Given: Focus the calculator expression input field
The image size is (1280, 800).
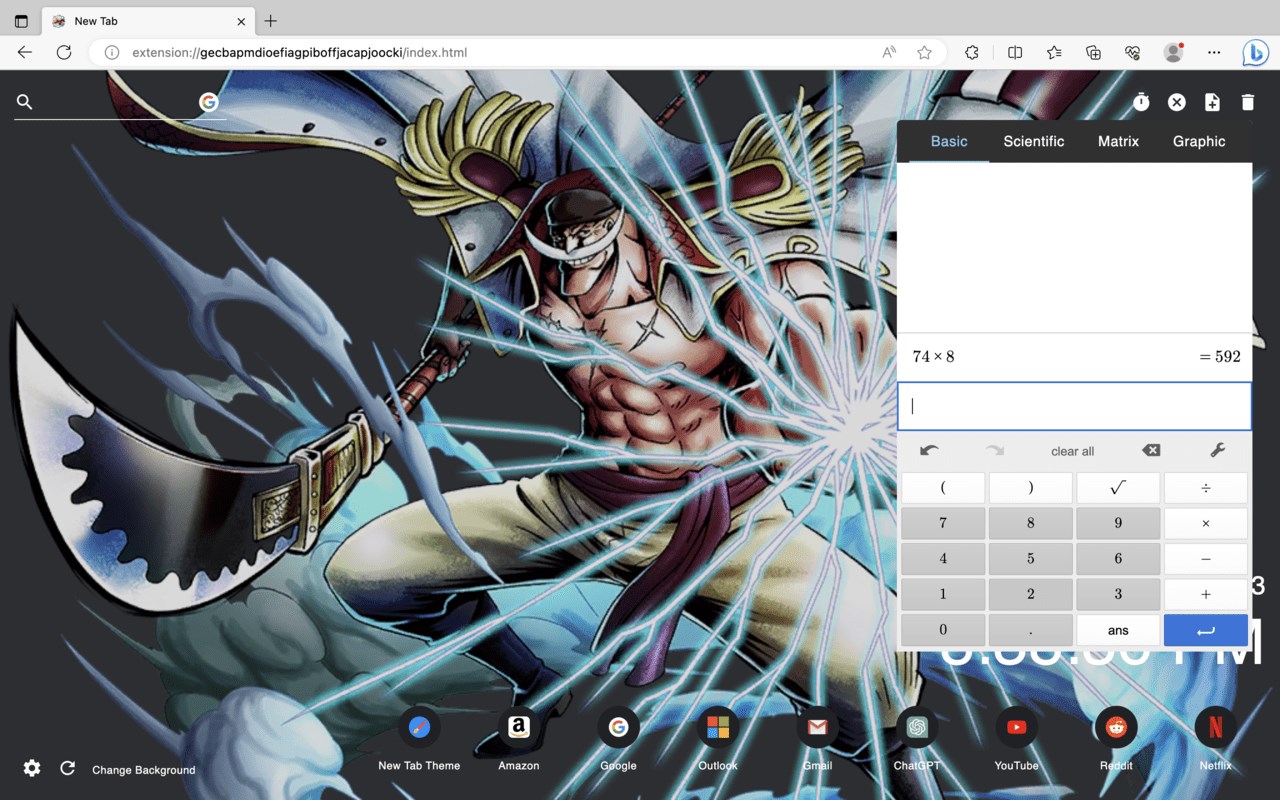Looking at the screenshot, I should 1074,406.
